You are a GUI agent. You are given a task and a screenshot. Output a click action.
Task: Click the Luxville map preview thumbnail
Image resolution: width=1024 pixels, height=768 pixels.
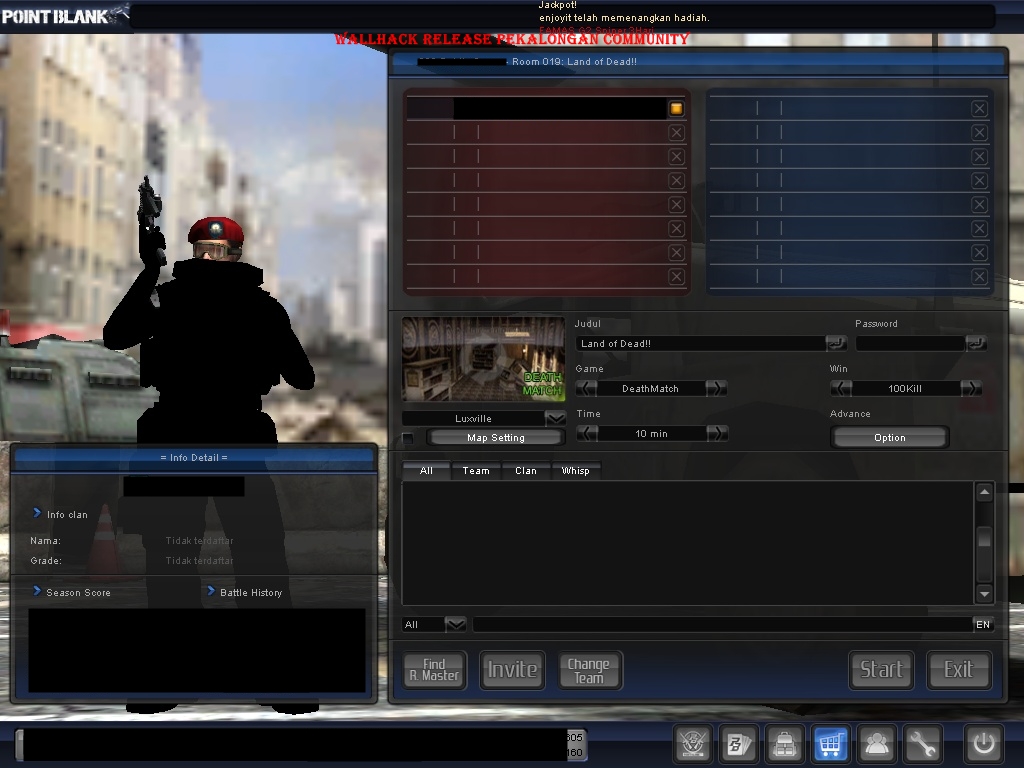(483, 359)
